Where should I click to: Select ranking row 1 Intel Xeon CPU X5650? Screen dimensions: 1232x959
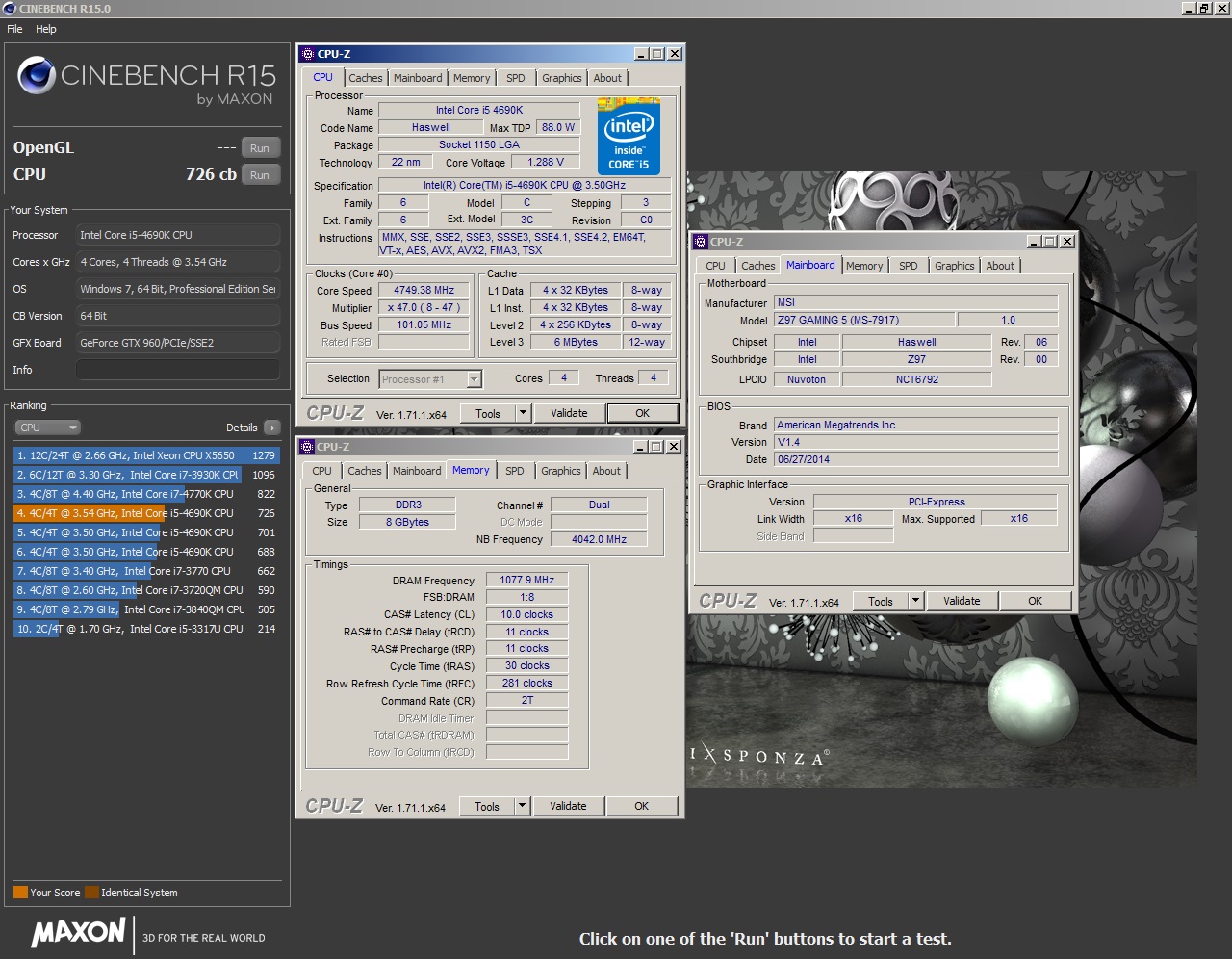[x=146, y=455]
